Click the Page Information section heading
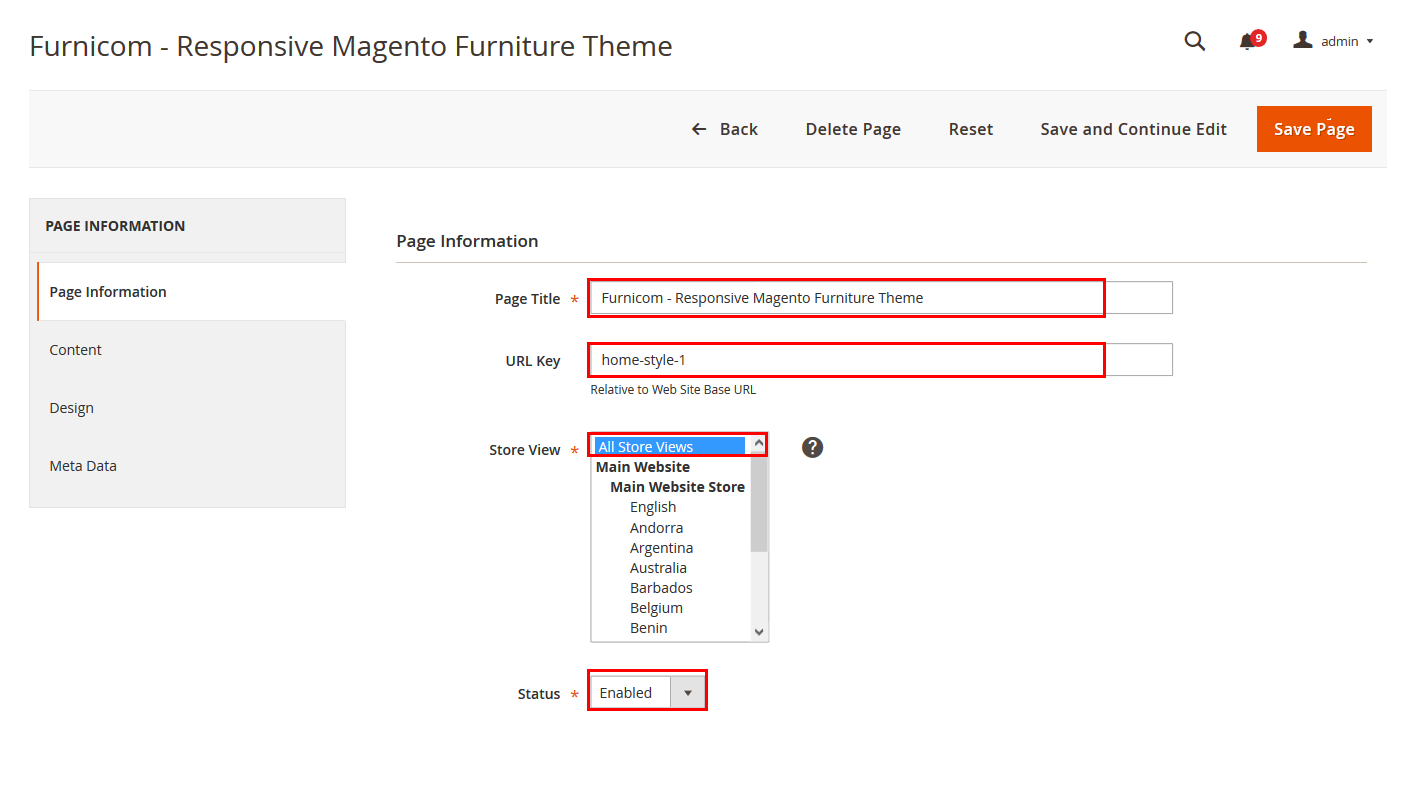The height and width of the screenshot is (795, 1407). click(x=467, y=241)
